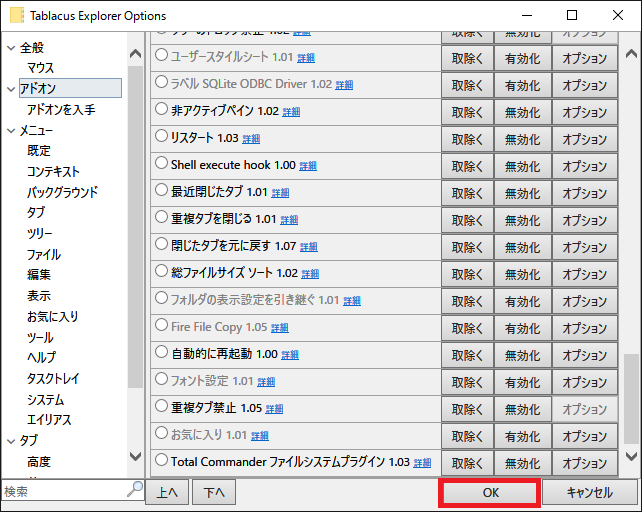
Task: Open the バックグラウンド menu settings
Action: click(63, 192)
